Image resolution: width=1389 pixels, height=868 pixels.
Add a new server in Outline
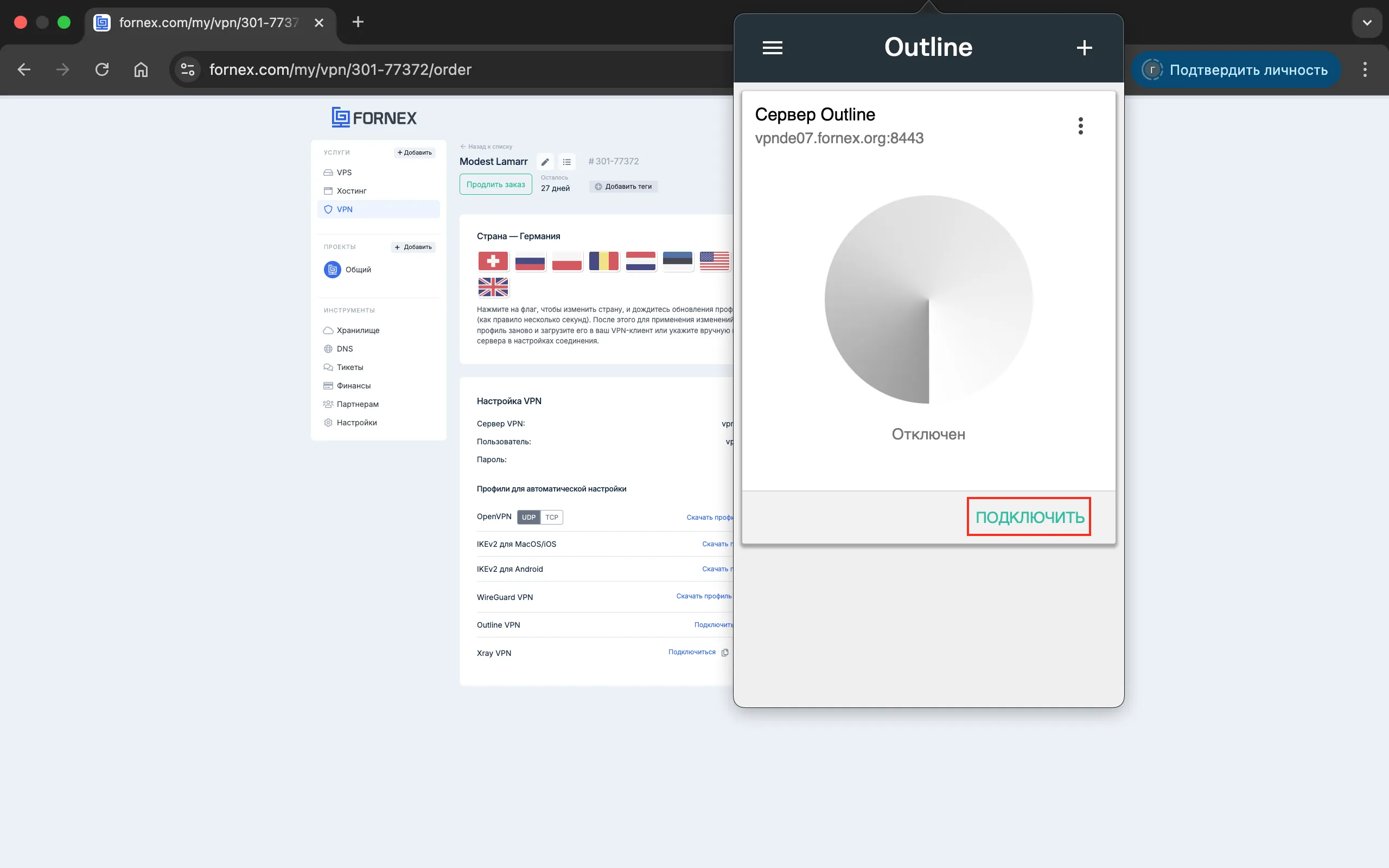[1084, 48]
